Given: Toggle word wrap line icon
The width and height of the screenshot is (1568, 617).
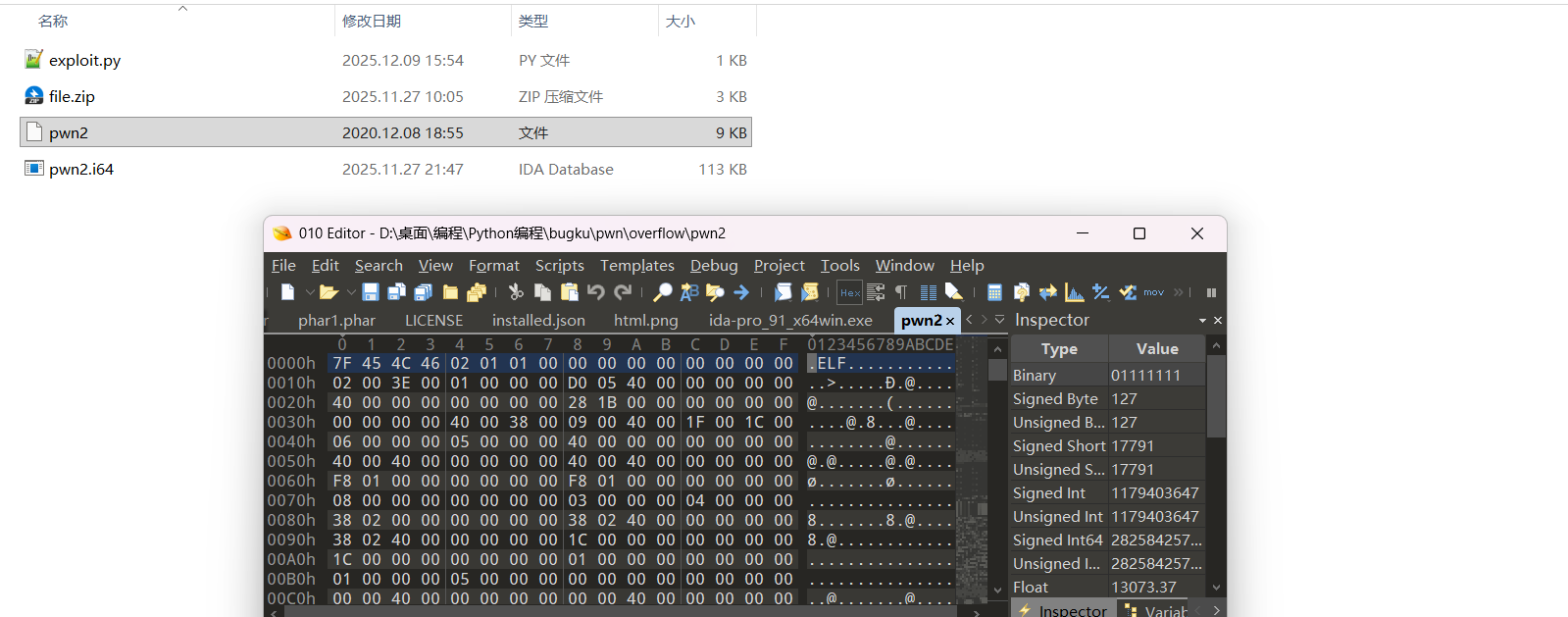Looking at the screenshot, I should (x=876, y=292).
